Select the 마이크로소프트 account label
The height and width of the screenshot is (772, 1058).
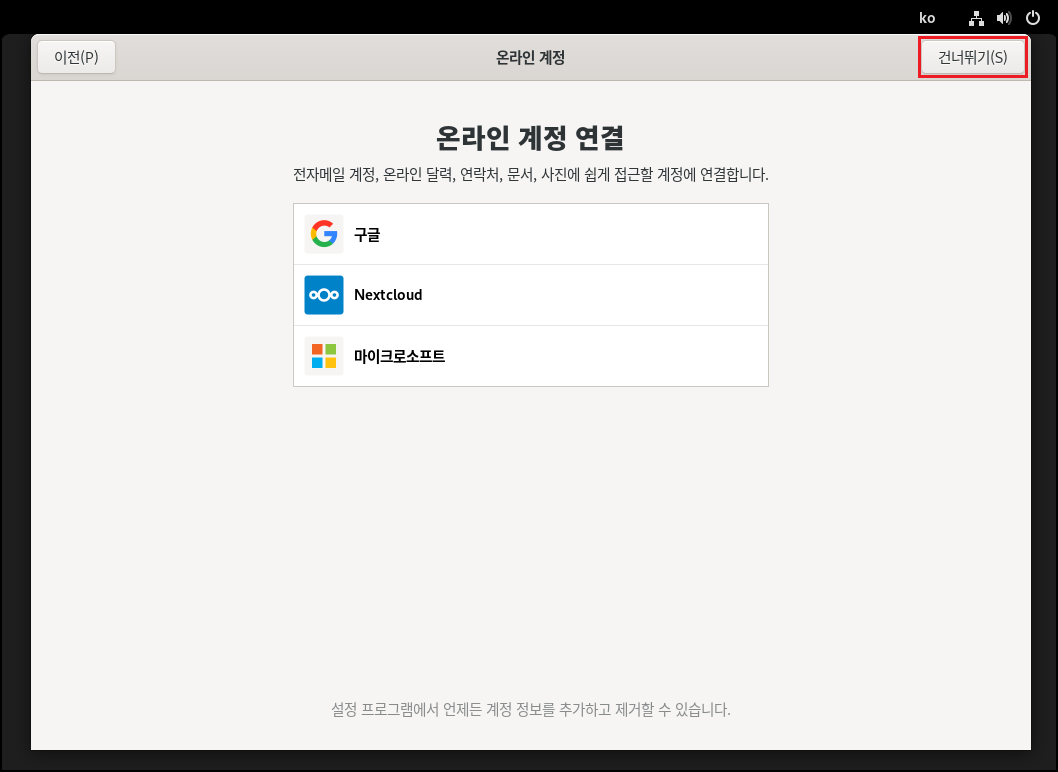[399, 356]
